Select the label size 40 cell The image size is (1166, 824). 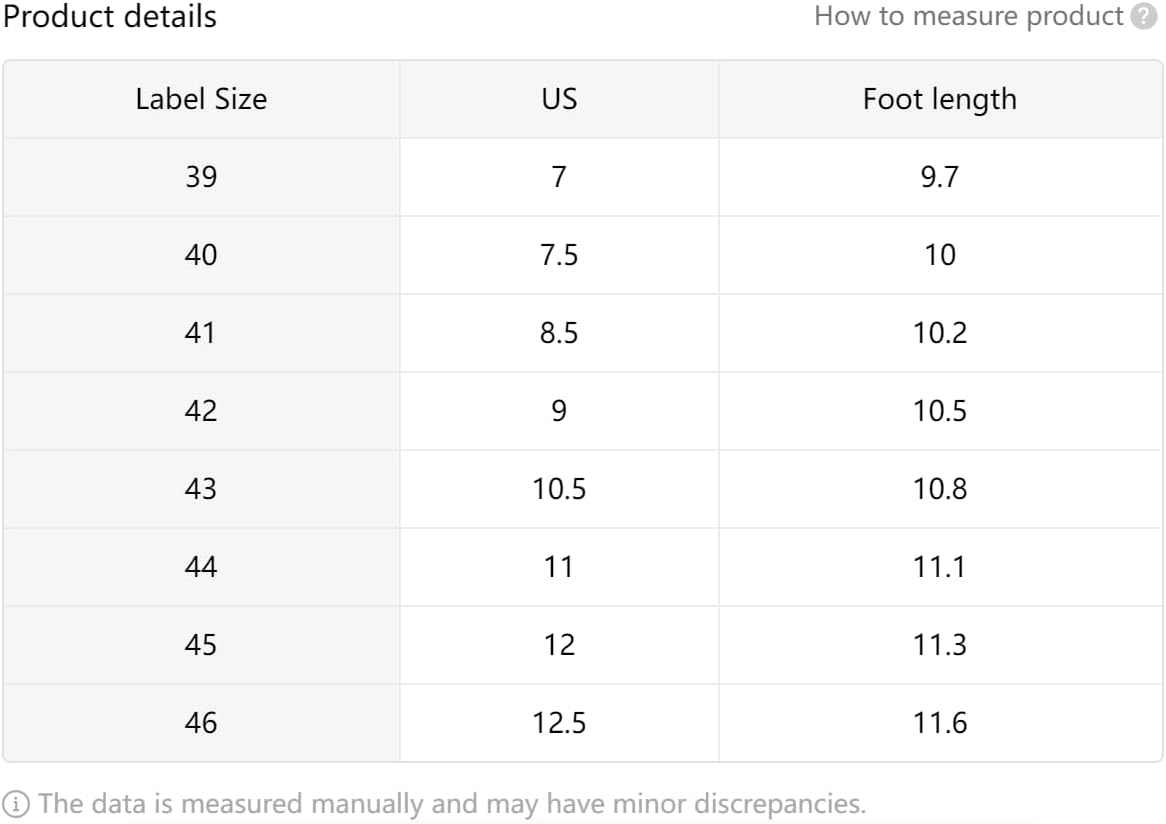[201, 255]
